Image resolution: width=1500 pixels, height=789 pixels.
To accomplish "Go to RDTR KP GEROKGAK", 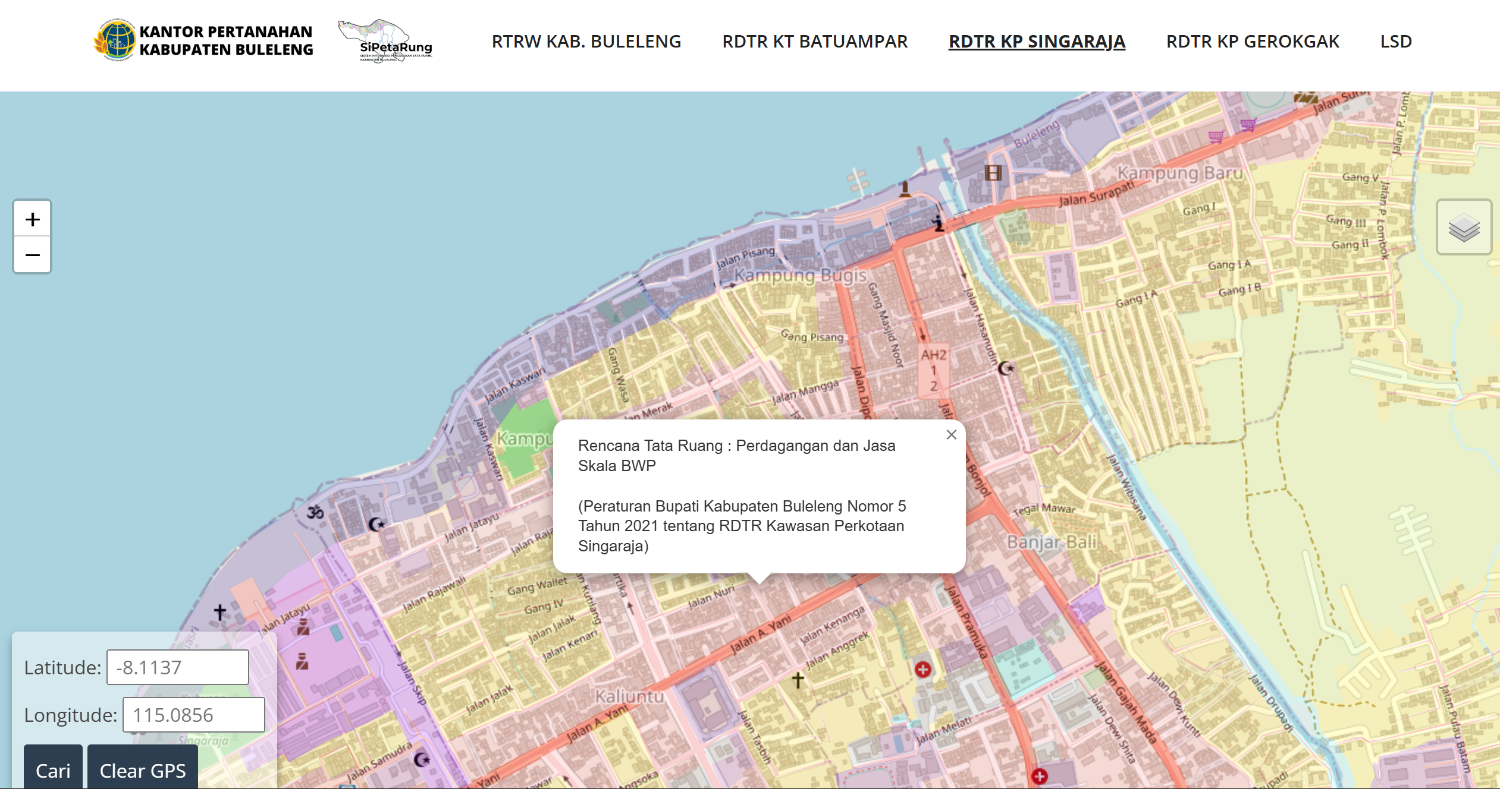I will click(x=1253, y=41).
